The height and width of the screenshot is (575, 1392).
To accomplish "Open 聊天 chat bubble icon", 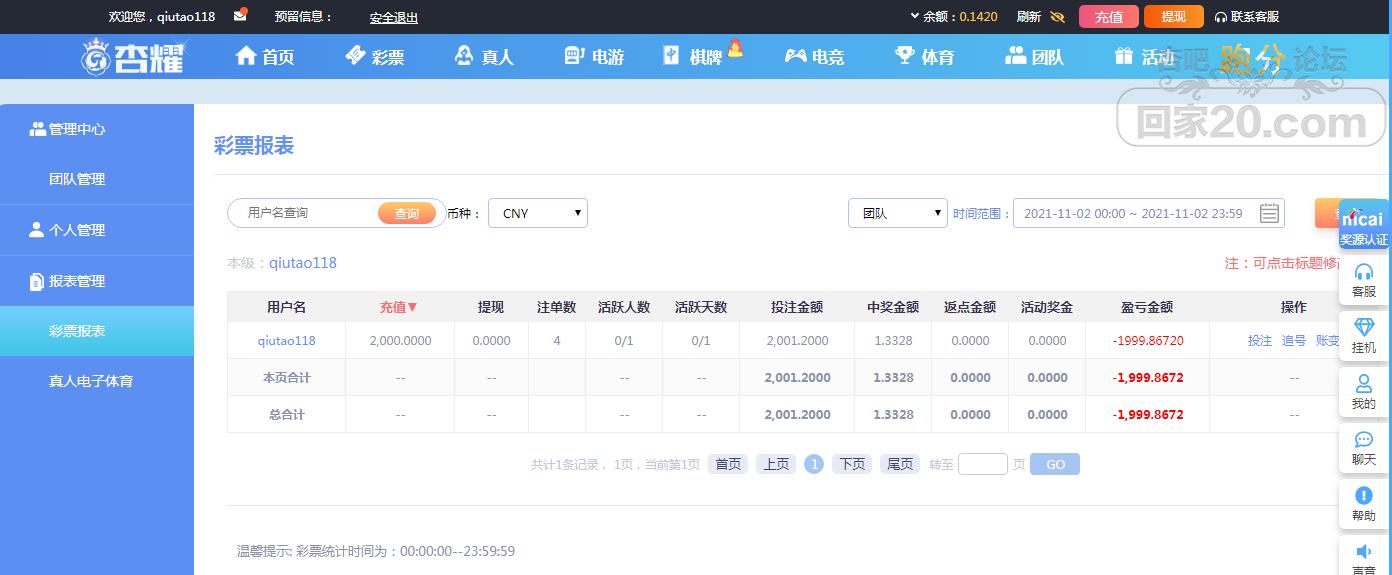I will (1363, 448).
